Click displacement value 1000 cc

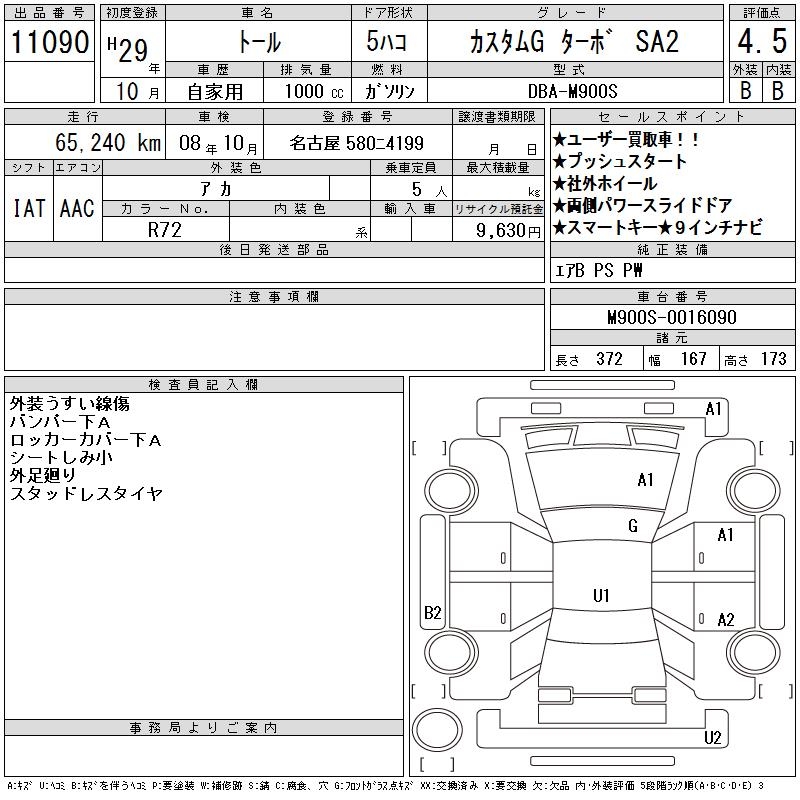[x=314, y=91]
